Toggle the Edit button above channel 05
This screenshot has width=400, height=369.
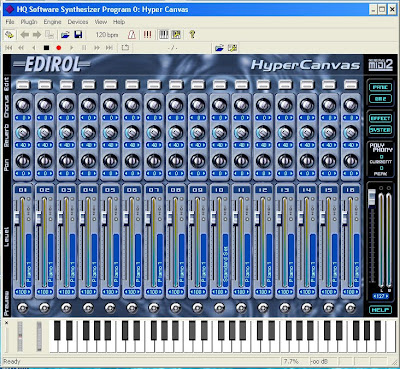pos(110,85)
